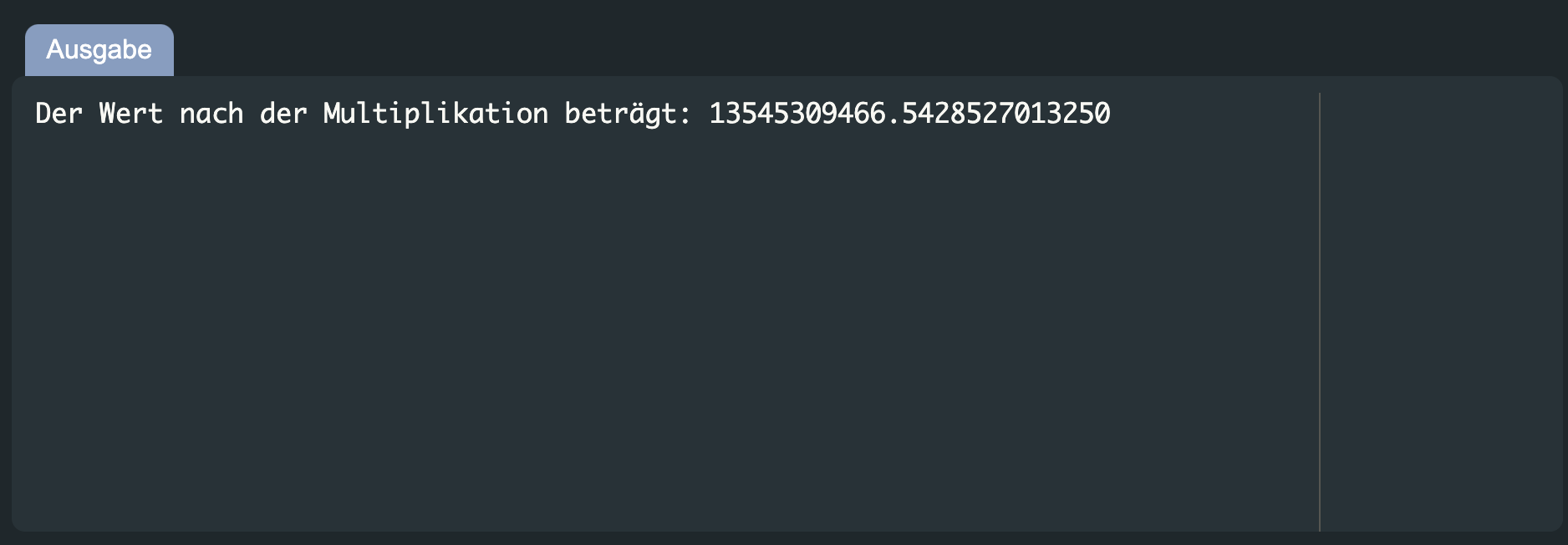Click the word "nach" in the output
Screen dimensions: 1568x545
211,113
